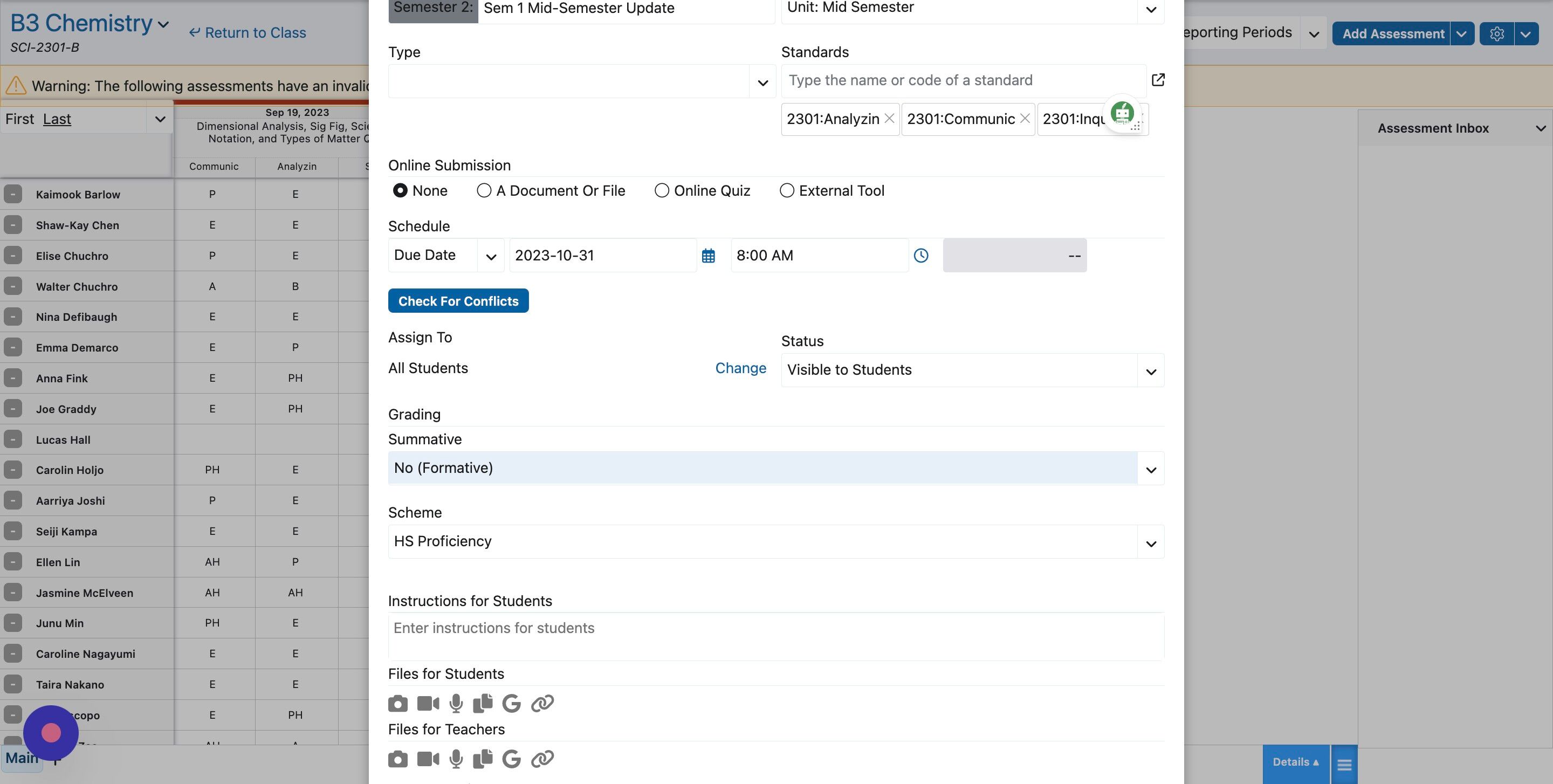Screen dimensions: 1553x784
Task: Add photo under Files for Teachers
Action: (398, 759)
